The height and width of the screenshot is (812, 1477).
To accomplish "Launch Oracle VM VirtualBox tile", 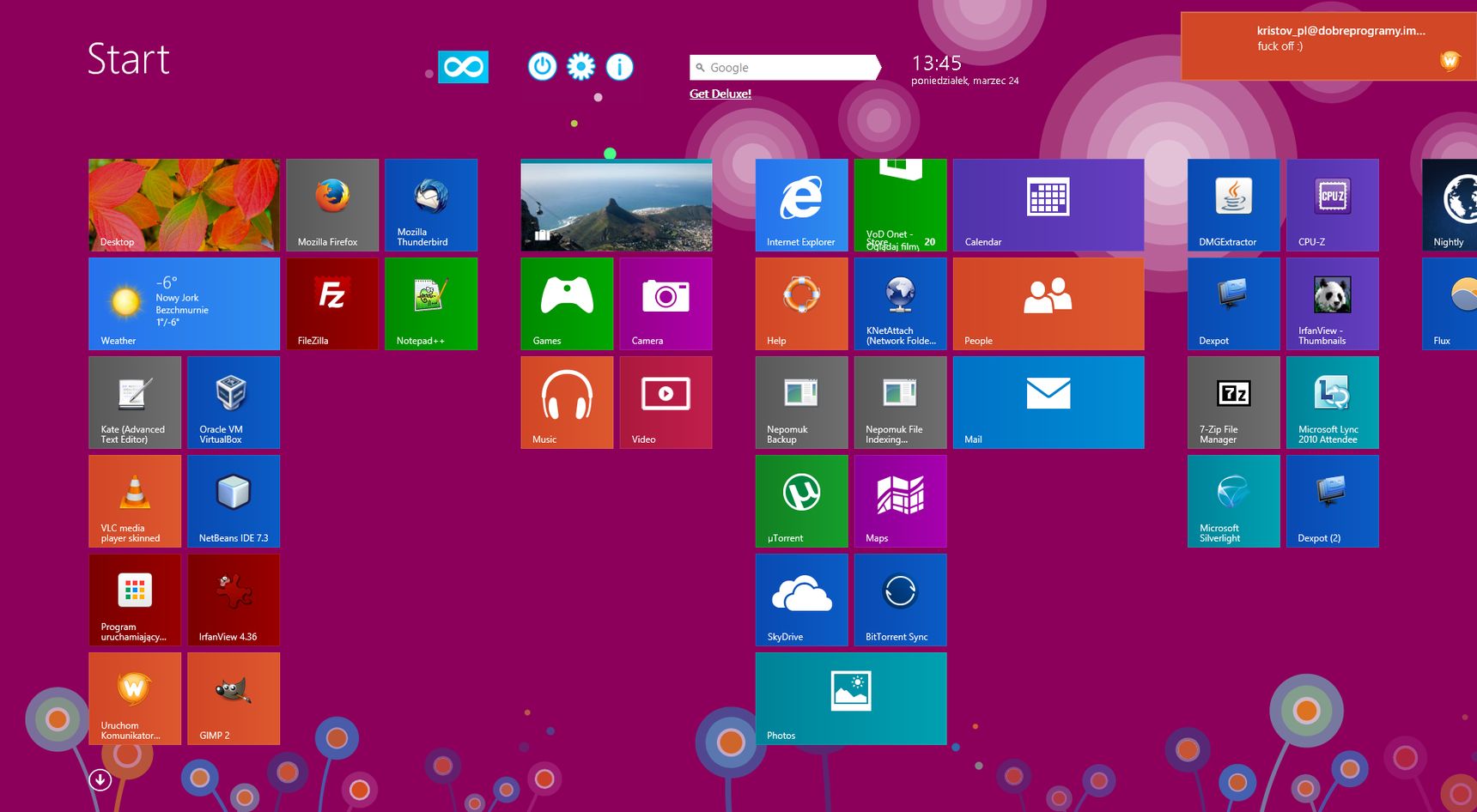I will [234, 403].
